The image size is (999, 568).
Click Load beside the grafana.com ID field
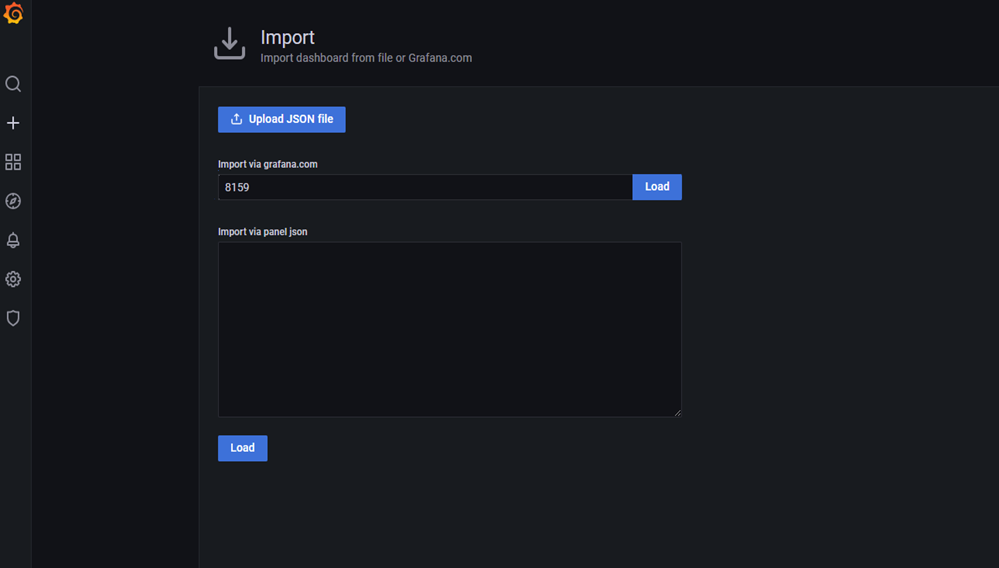point(657,187)
